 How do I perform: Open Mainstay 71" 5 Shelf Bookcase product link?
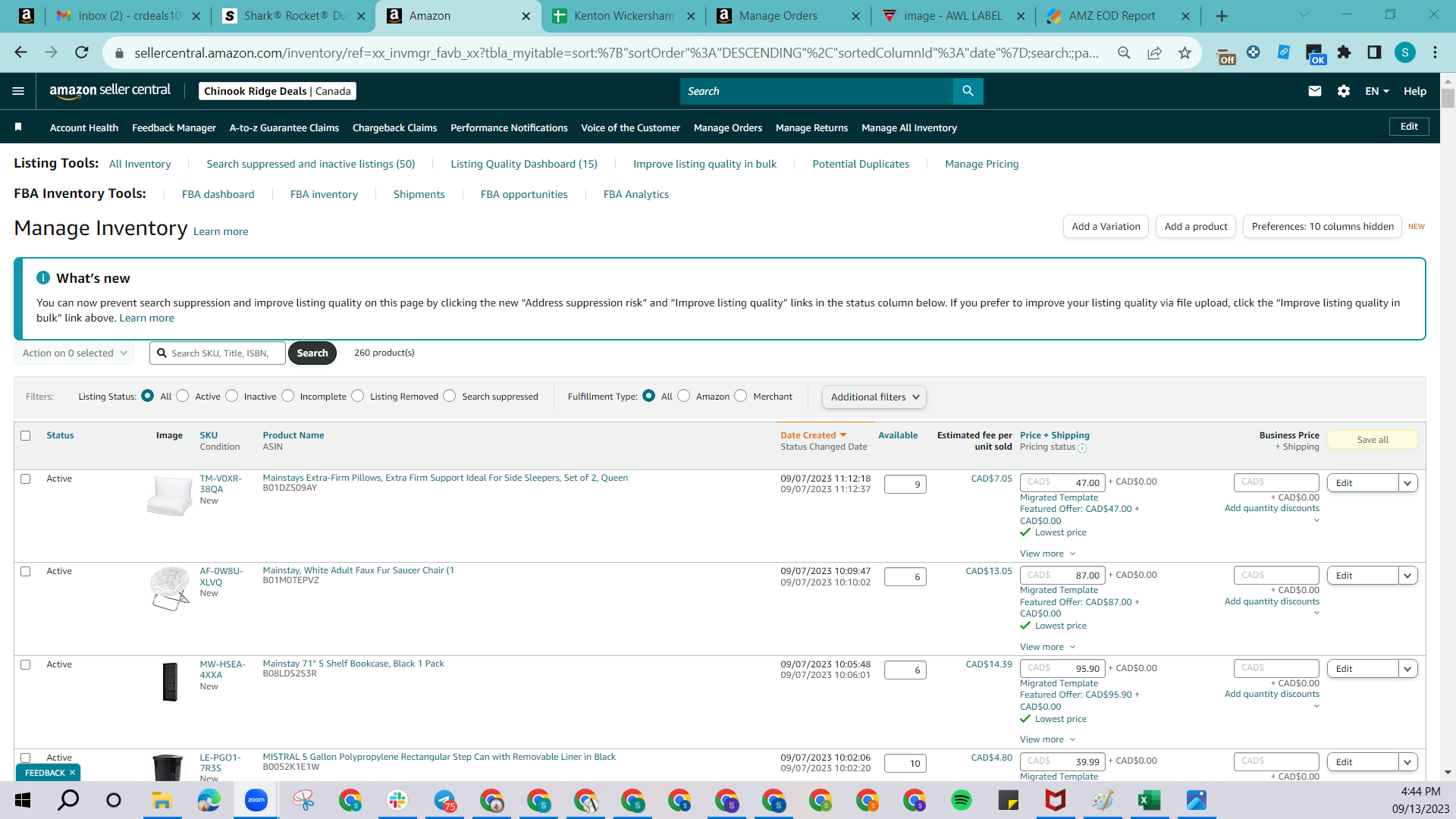point(353,664)
